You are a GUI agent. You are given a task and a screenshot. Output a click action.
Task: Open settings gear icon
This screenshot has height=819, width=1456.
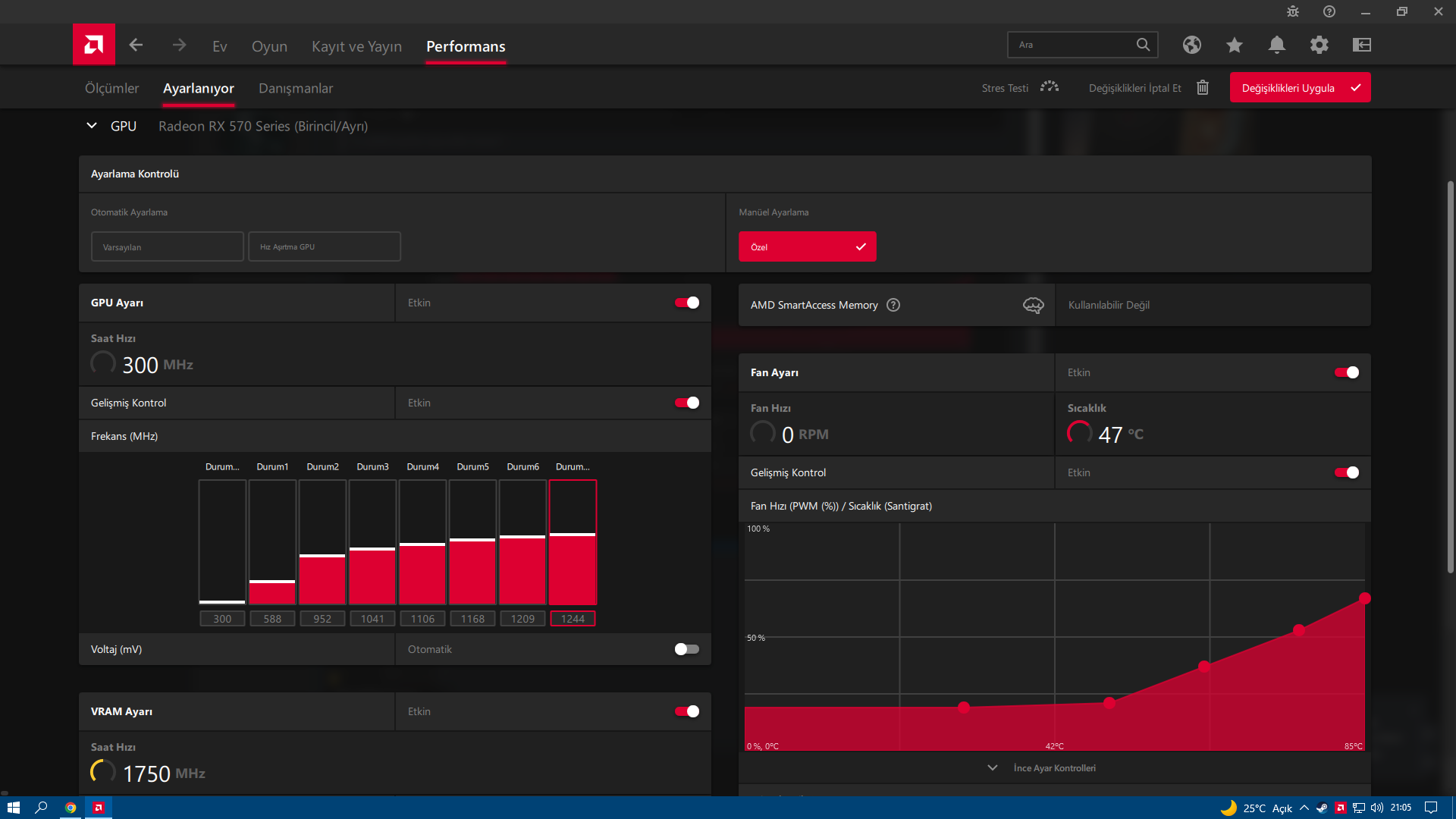coord(1319,45)
